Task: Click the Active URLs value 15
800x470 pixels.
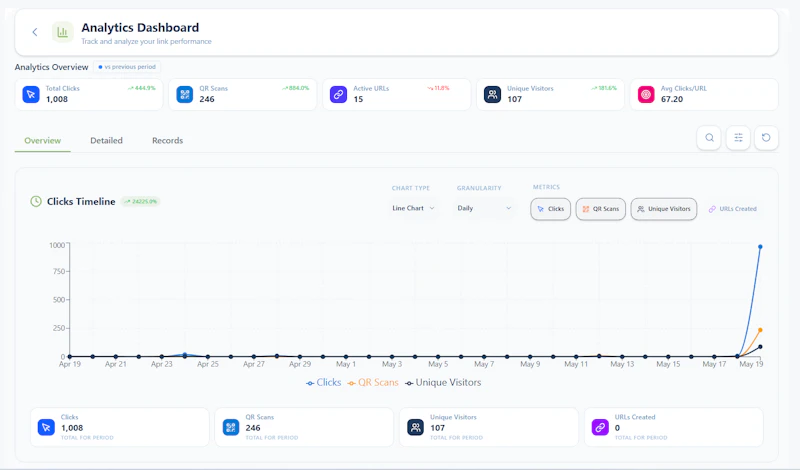Action: tap(358, 99)
